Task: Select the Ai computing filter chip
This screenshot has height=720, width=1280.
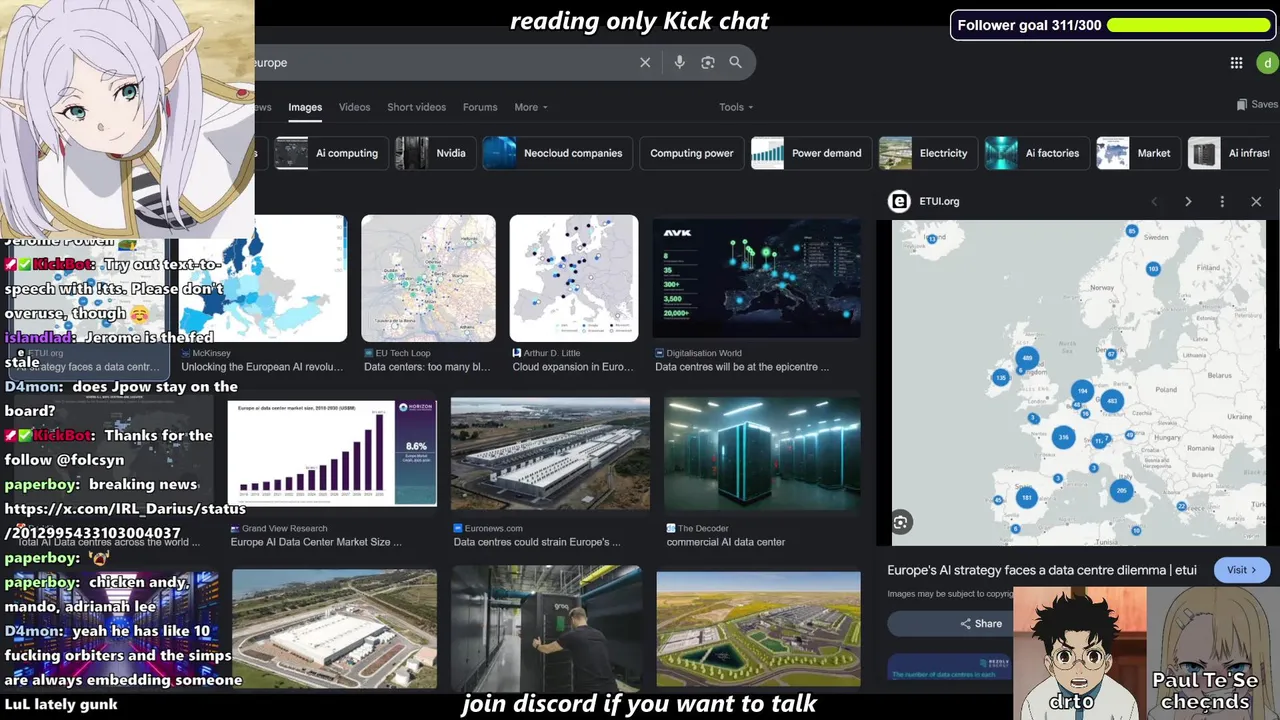Action: tap(329, 153)
